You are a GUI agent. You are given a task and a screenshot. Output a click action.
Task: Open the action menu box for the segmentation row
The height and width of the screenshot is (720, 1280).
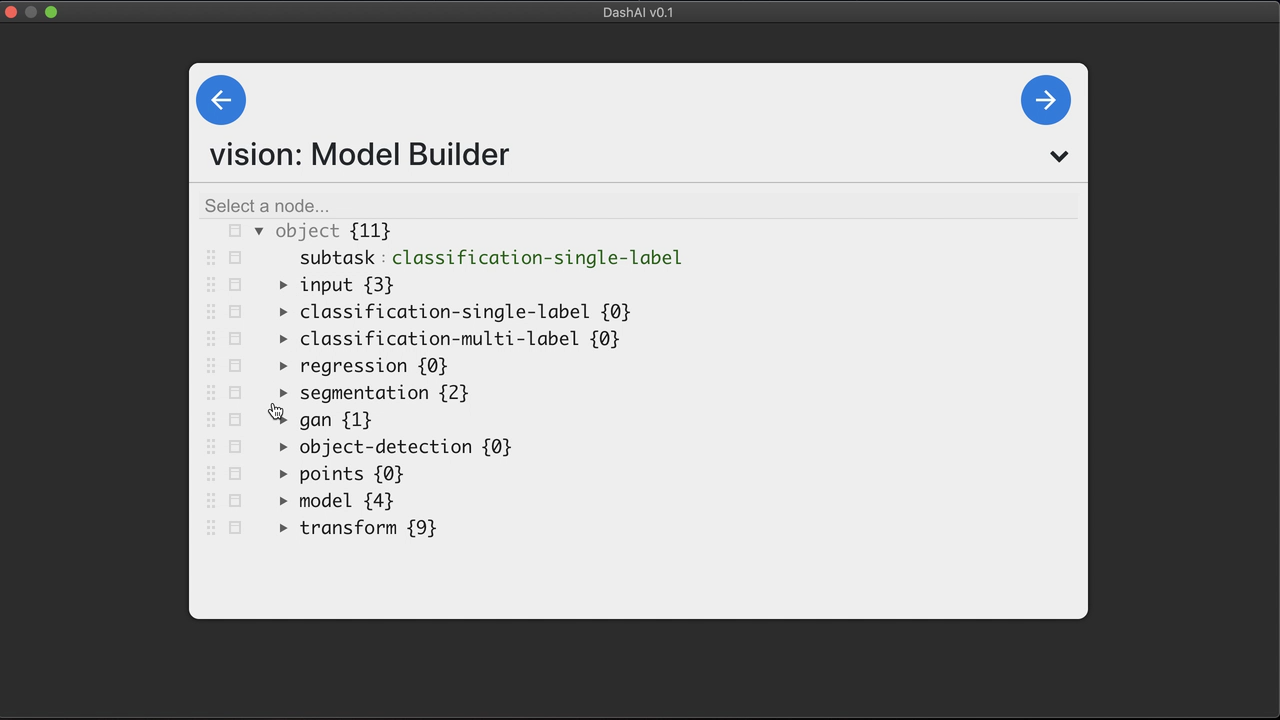(x=235, y=393)
